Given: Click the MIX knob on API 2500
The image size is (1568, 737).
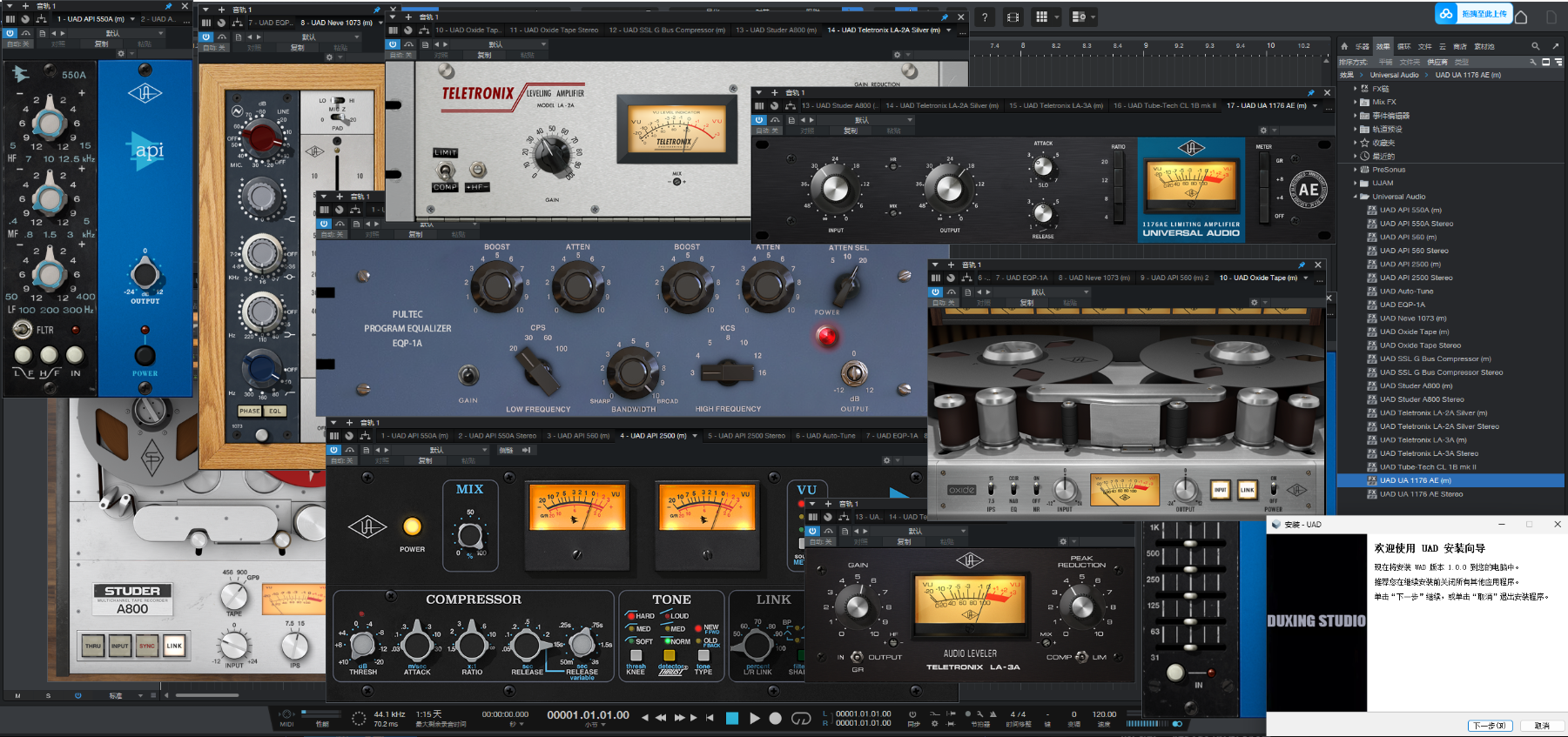Looking at the screenshot, I should tap(470, 535).
